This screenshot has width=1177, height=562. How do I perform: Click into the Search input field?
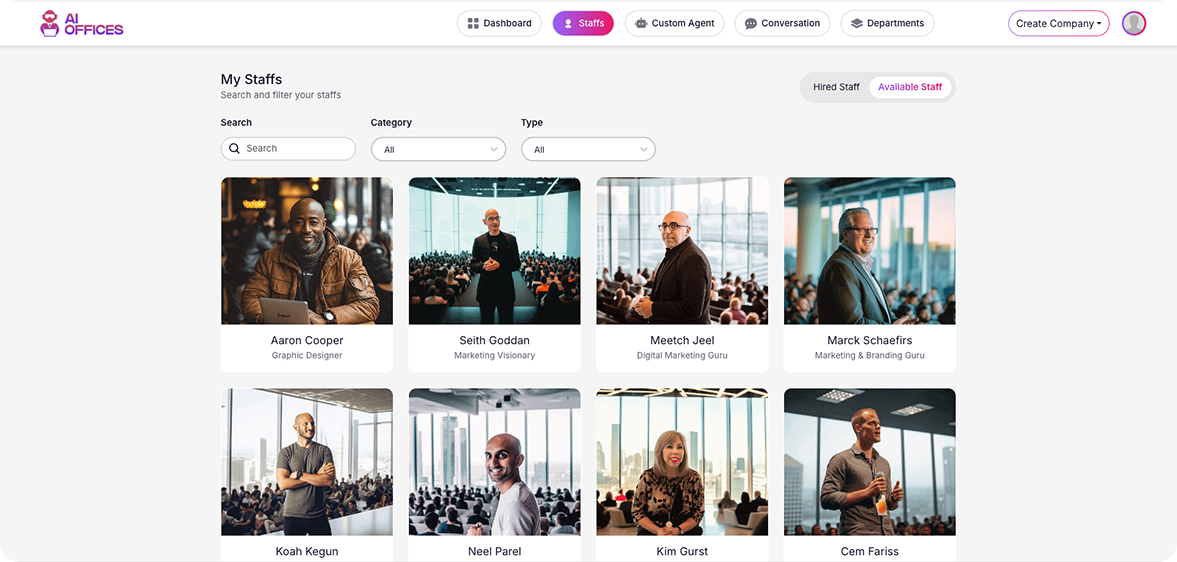pos(295,149)
